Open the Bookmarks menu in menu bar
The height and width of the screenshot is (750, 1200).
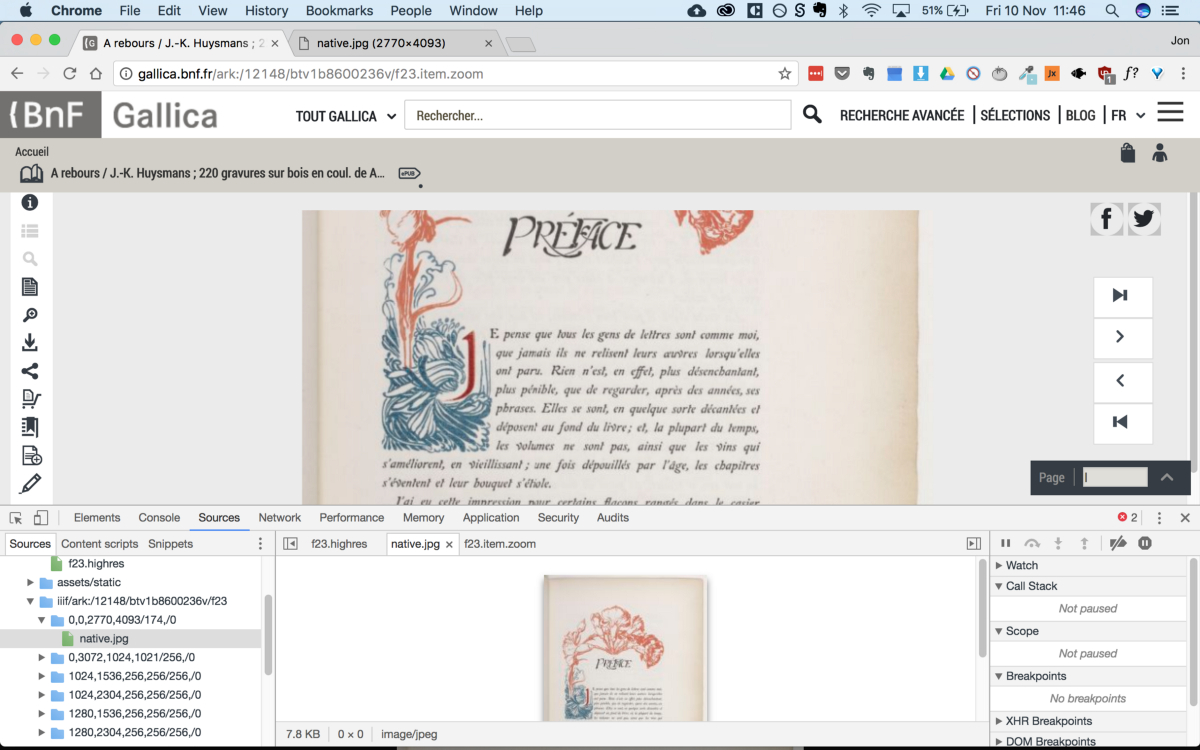339,11
